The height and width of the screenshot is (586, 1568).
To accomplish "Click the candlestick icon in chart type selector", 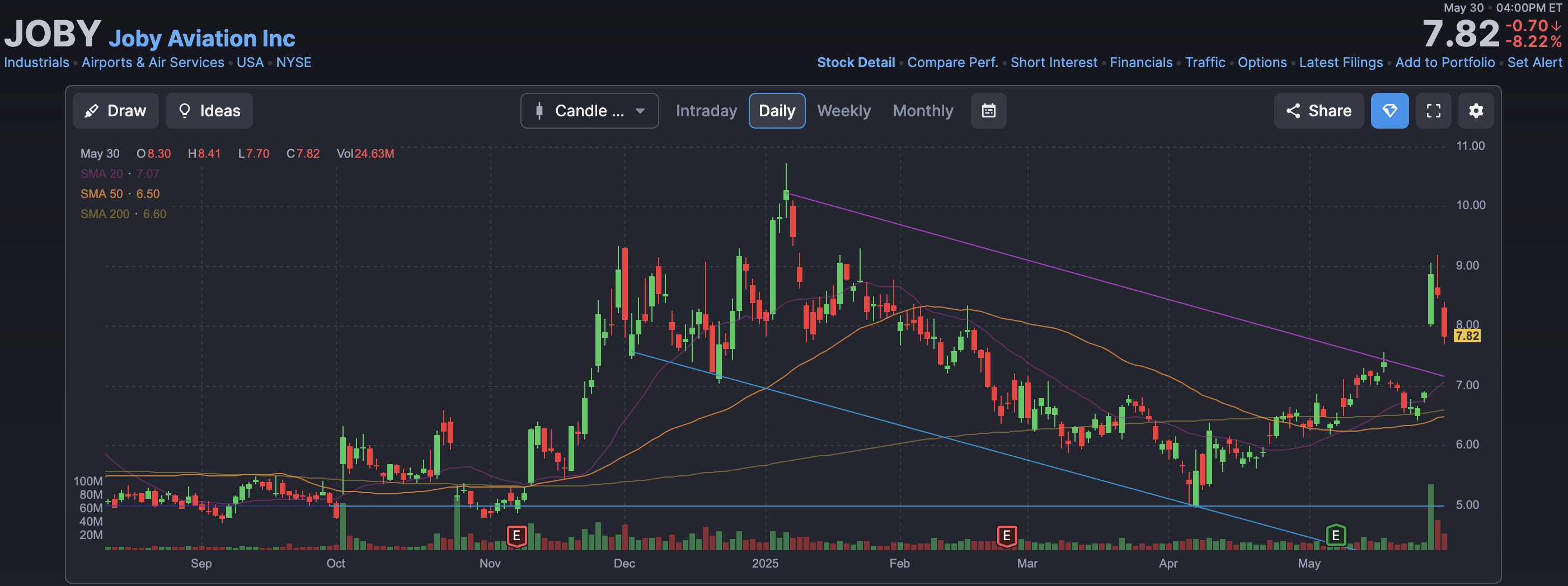I will pos(539,111).
